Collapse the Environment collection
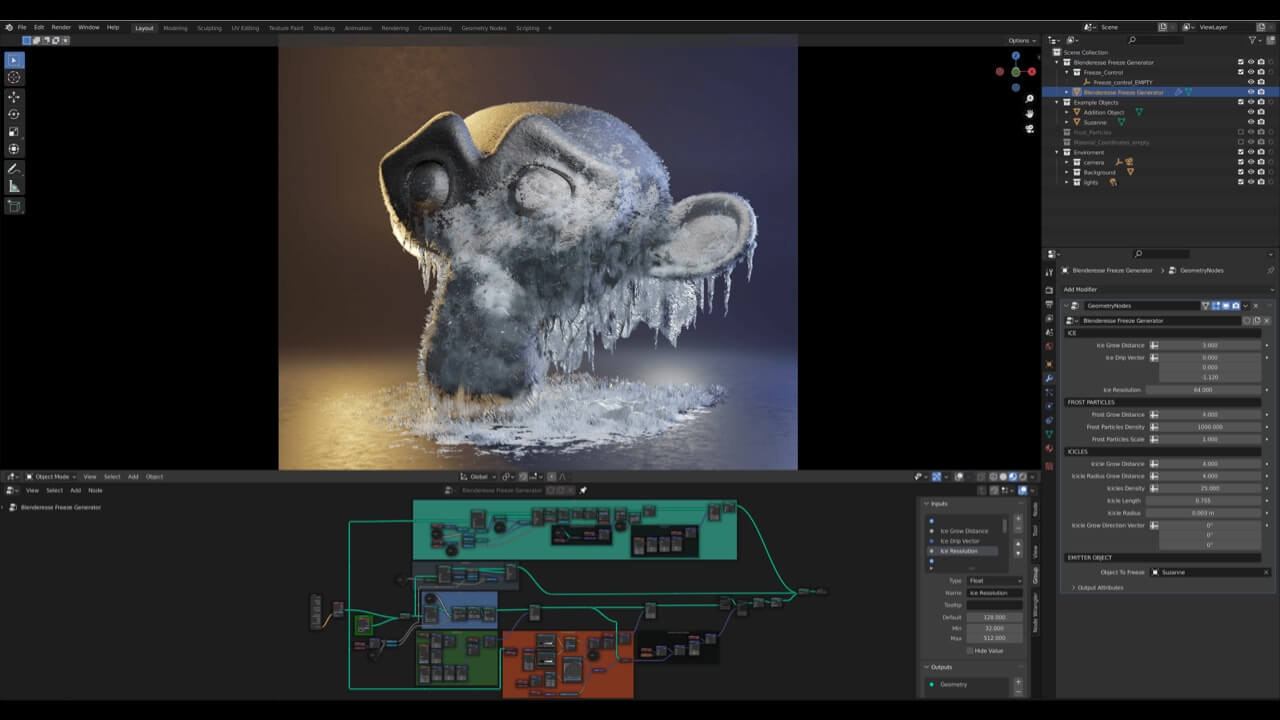This screenshot has height=720, width=1280. [1058, 152]
